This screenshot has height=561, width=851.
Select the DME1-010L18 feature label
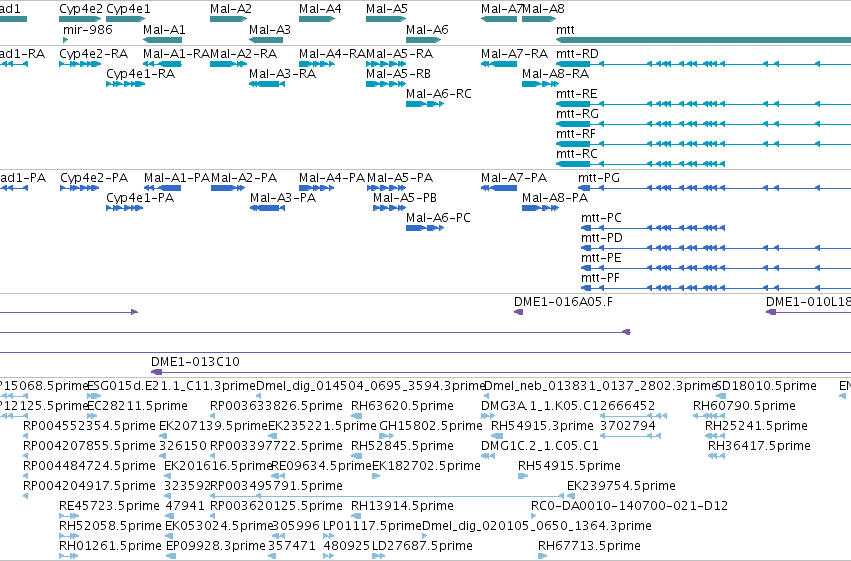point(809,302)
